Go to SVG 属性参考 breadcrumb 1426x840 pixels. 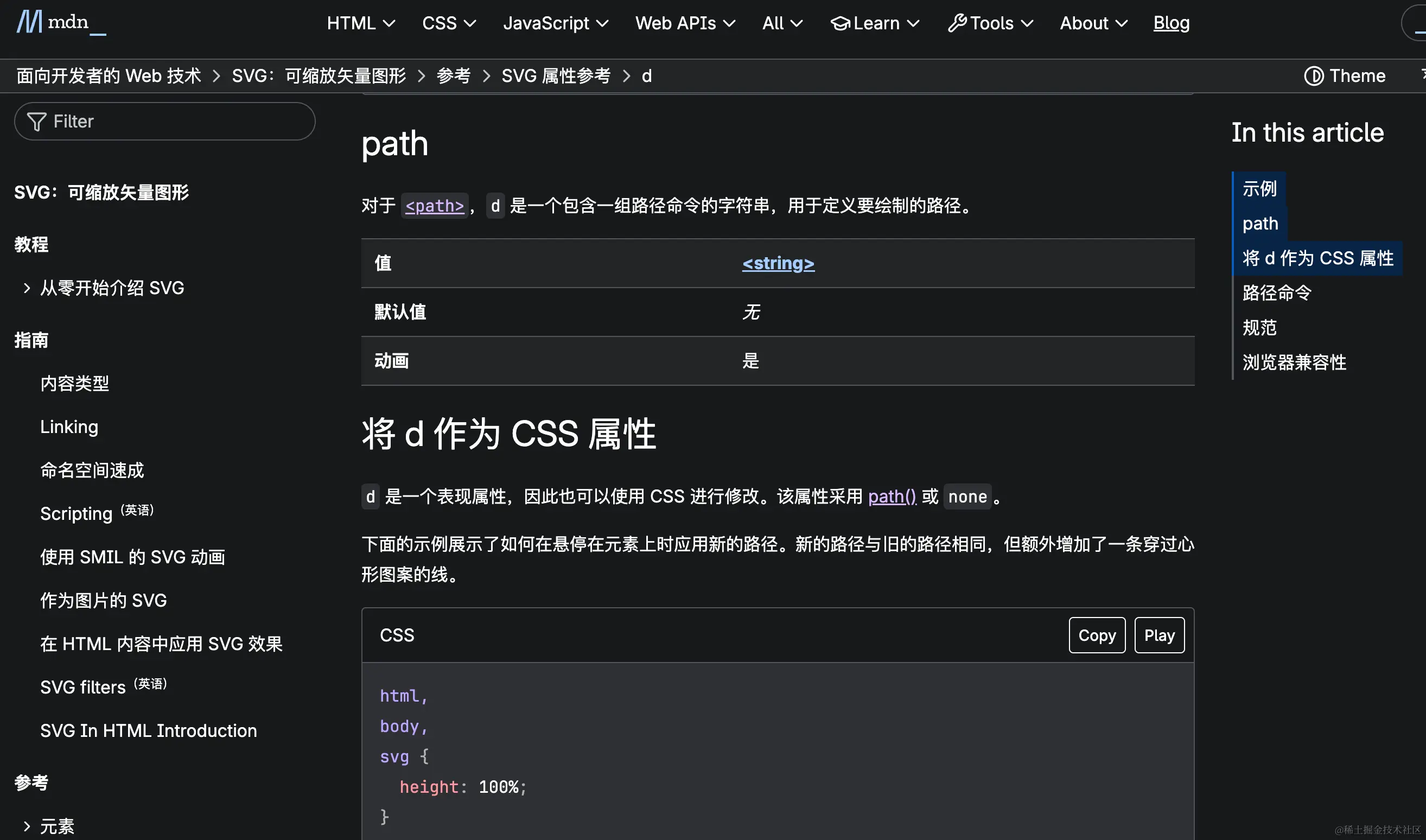click(x=555, y=76)
